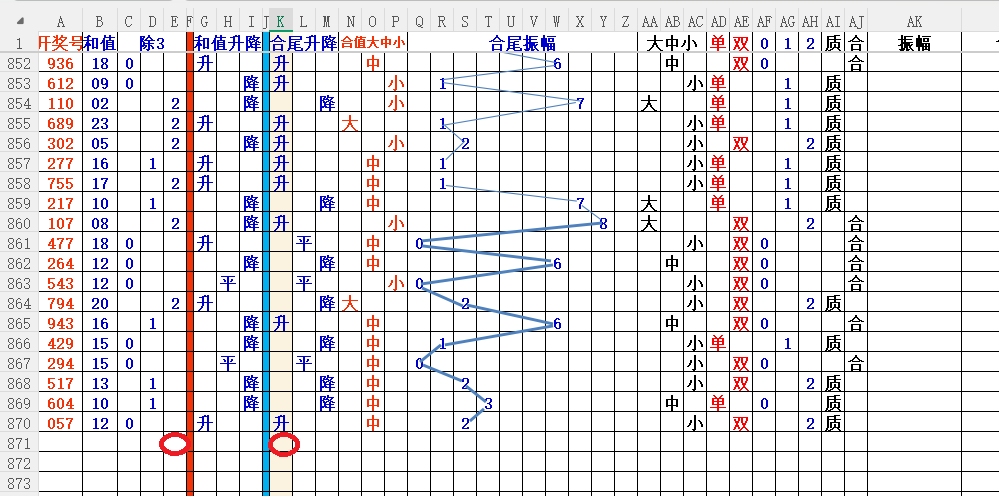This screenshot has width=999, height=496.
Task: Select row header 852
Action: pos(19,64)
